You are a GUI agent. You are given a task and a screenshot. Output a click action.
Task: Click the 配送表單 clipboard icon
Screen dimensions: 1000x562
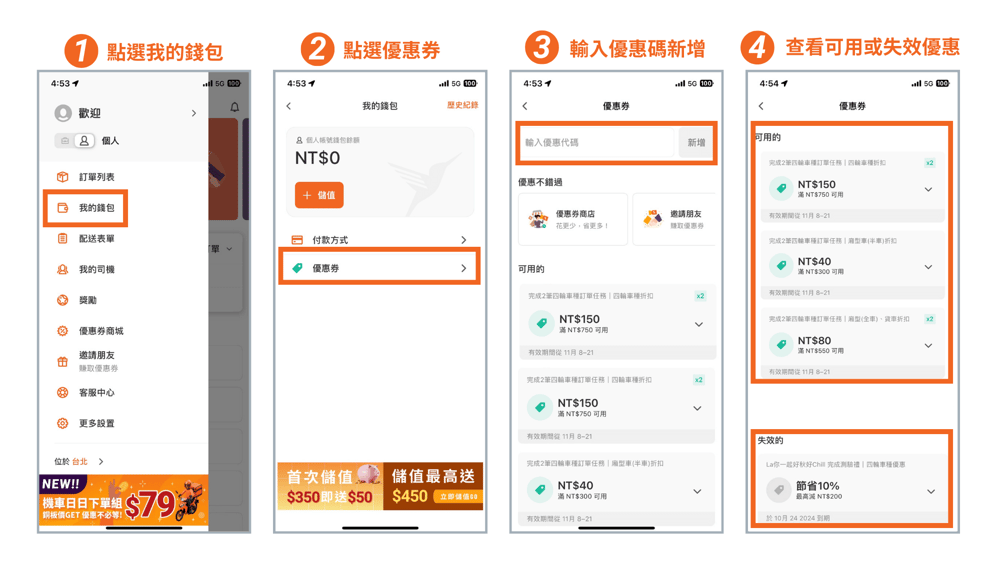coord(62,239)
